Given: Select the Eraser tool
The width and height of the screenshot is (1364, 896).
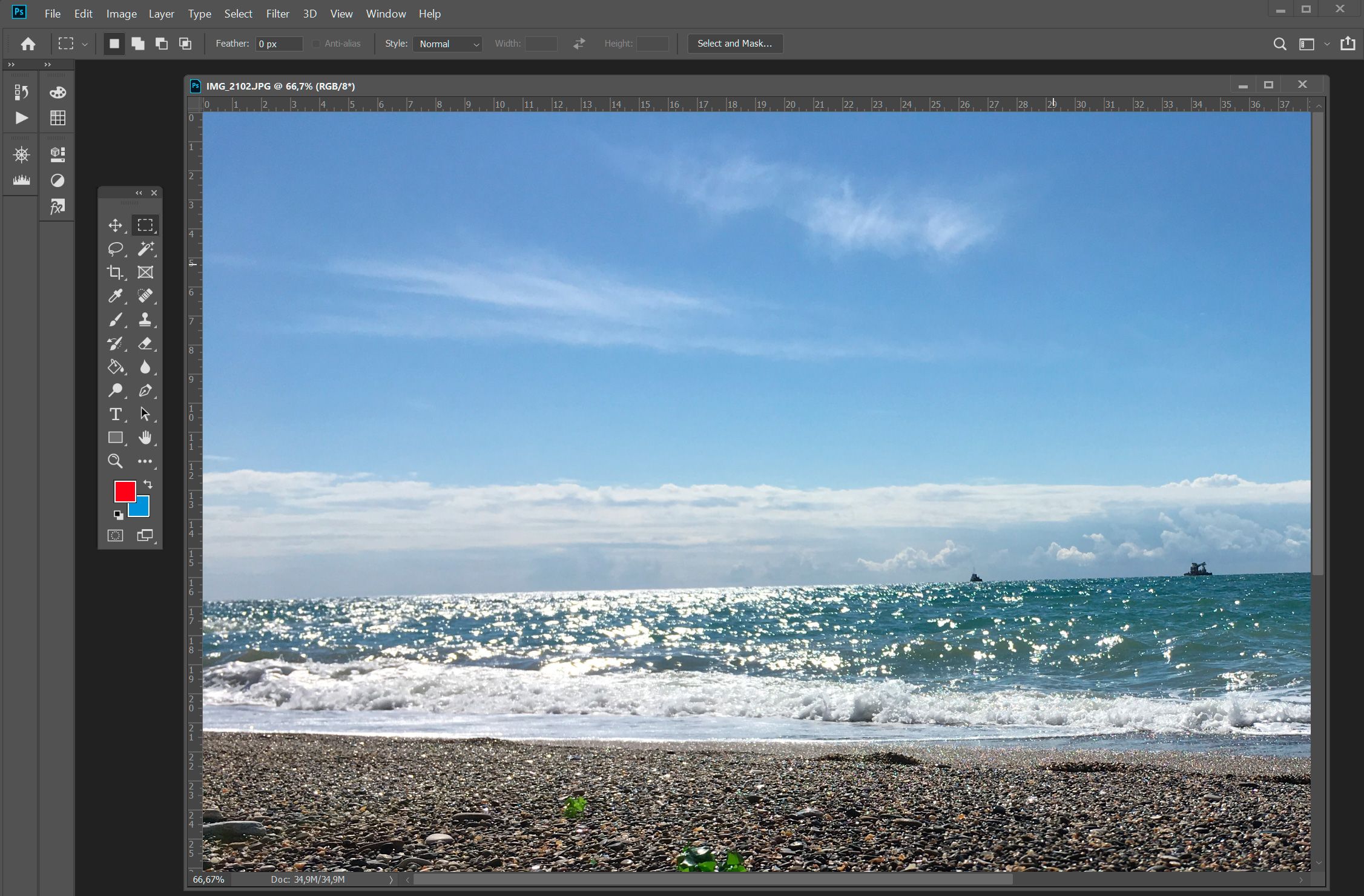Looking at the screenshot, I should pos(144,343).
